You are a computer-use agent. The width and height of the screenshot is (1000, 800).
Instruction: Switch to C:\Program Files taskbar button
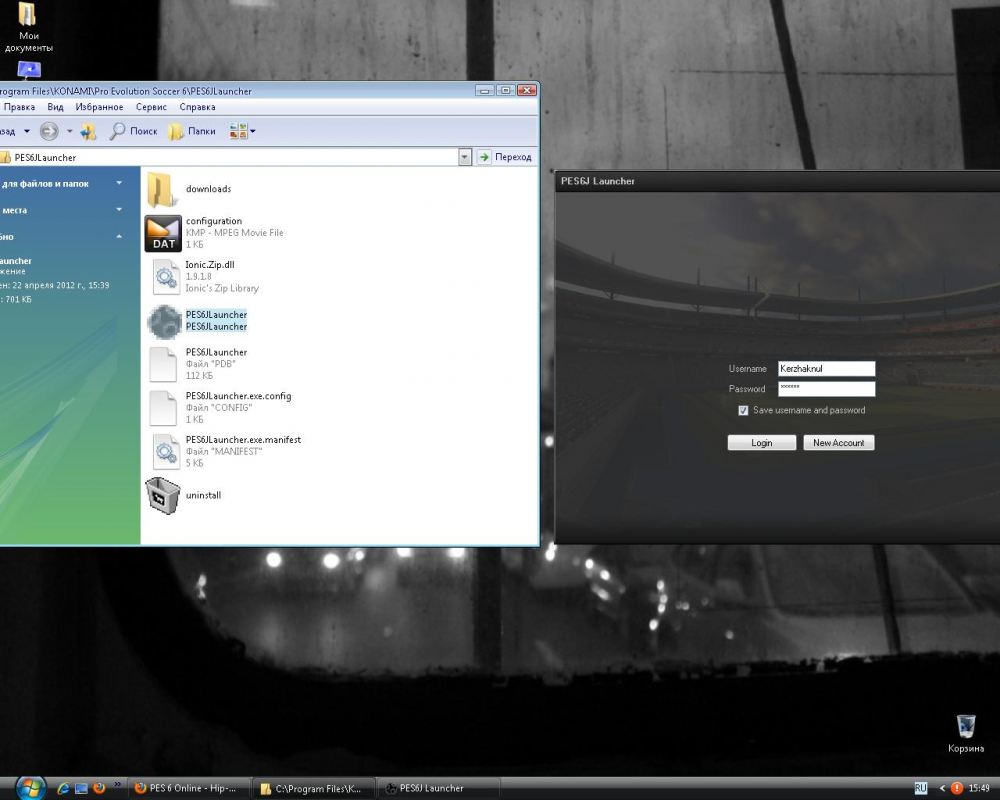(314, 789)
